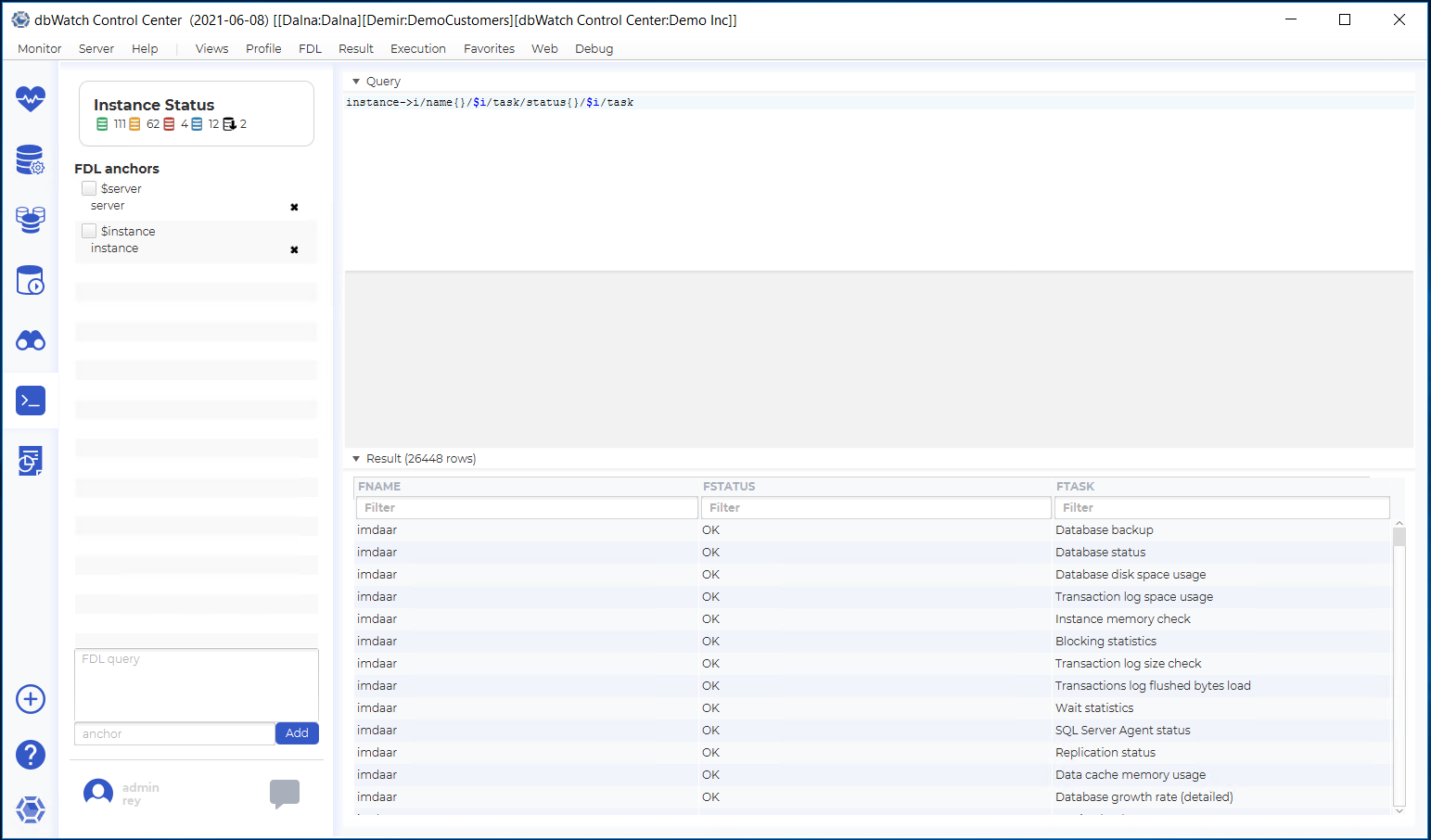Open the heartbeat Monitoring sidebar icon
Screen dimensions: 1431x840
pos(31,98)
